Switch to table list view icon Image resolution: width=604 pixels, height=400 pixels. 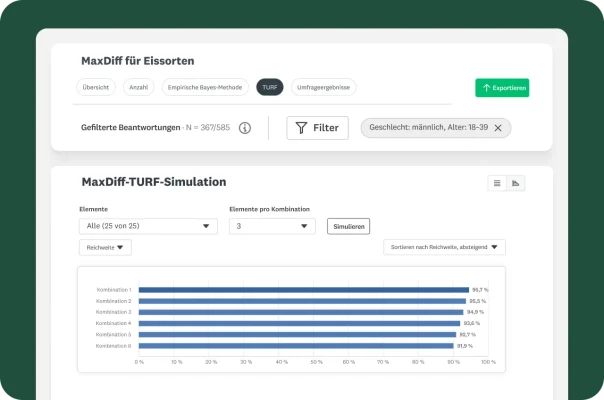pos(497,183)
